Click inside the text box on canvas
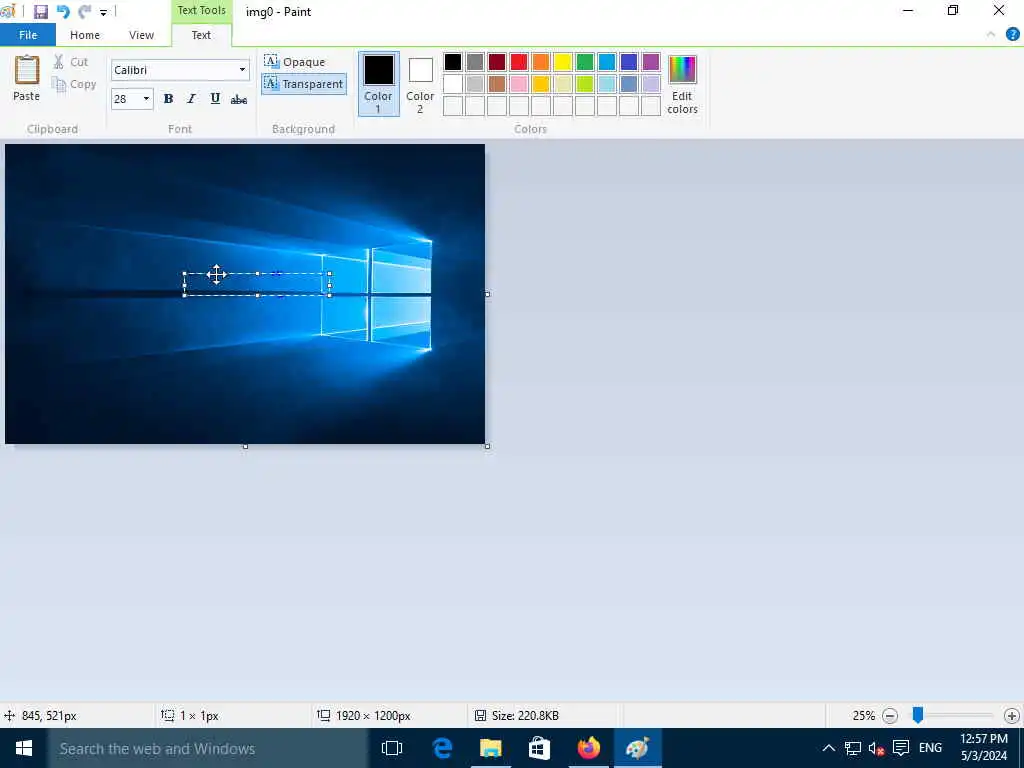This screenshot has height=768, width=1024. [257, 284]
